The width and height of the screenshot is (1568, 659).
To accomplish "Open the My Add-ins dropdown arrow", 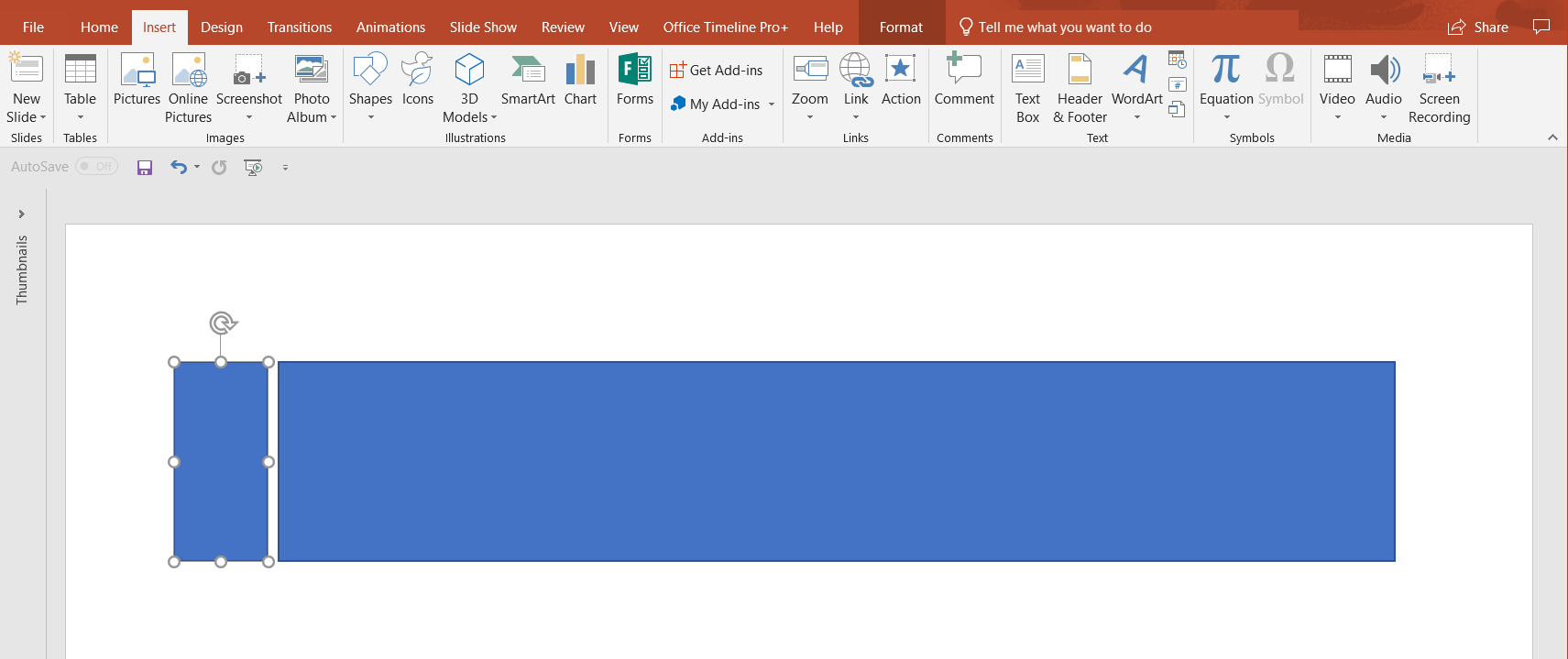I will (x=772, y=104).
